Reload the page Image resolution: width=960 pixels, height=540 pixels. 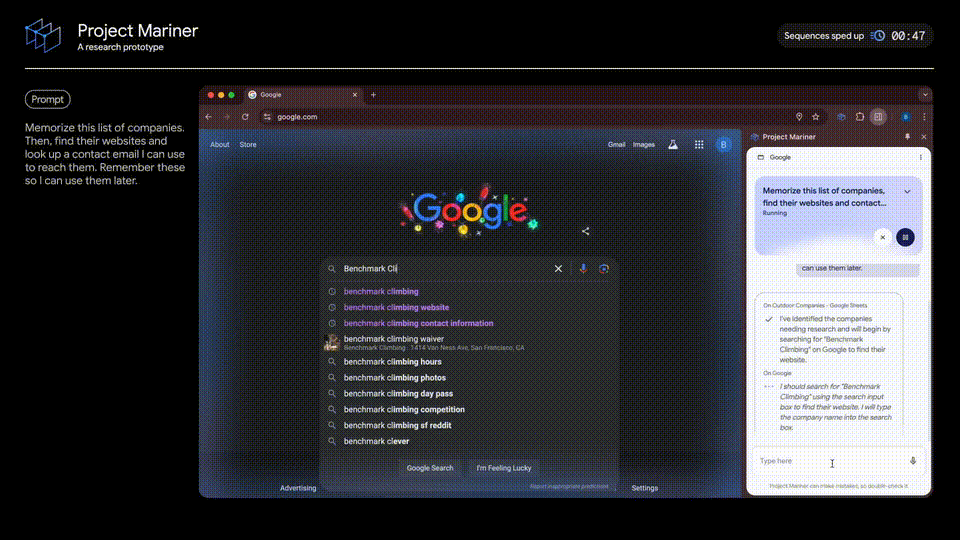245,117
